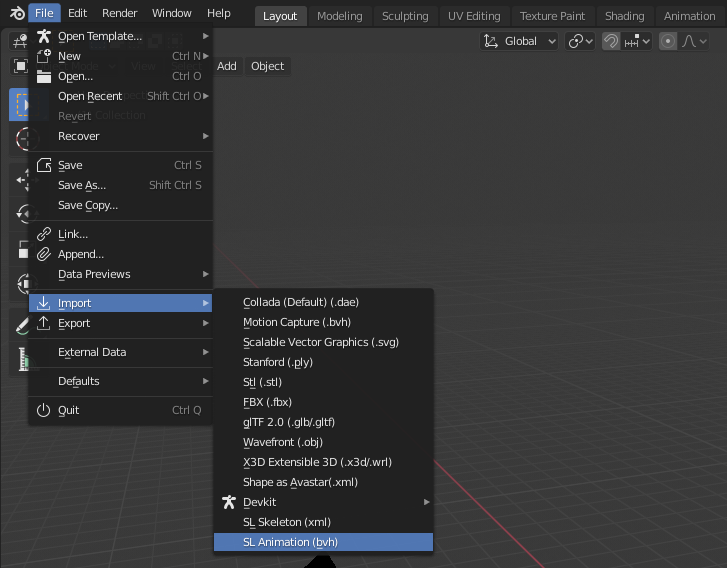This screenshot has width=727, height=568.
Task: Click the Save icon
Action: [44, 165]
